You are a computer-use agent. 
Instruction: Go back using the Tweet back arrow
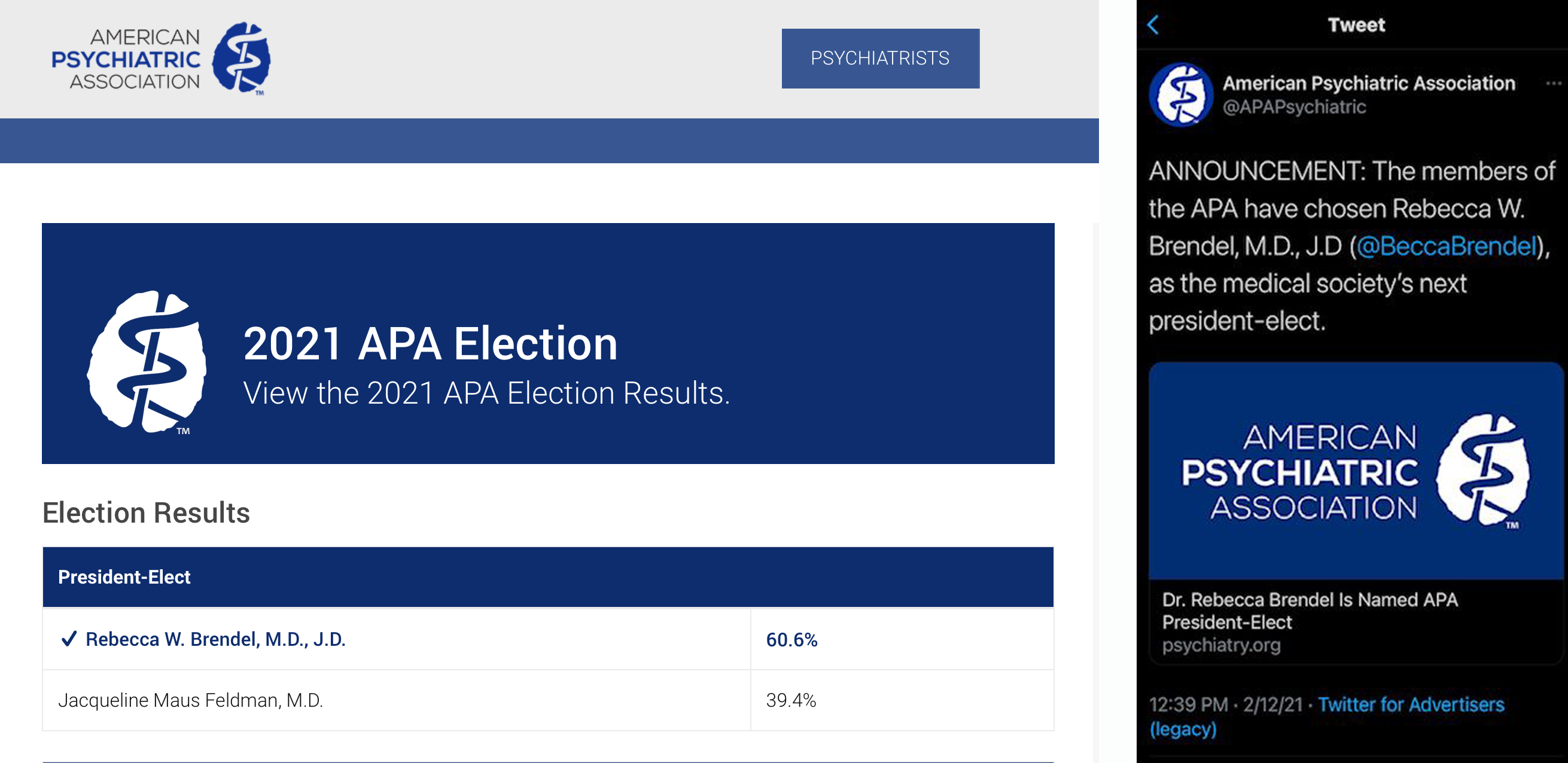[x=1153, y=26]
